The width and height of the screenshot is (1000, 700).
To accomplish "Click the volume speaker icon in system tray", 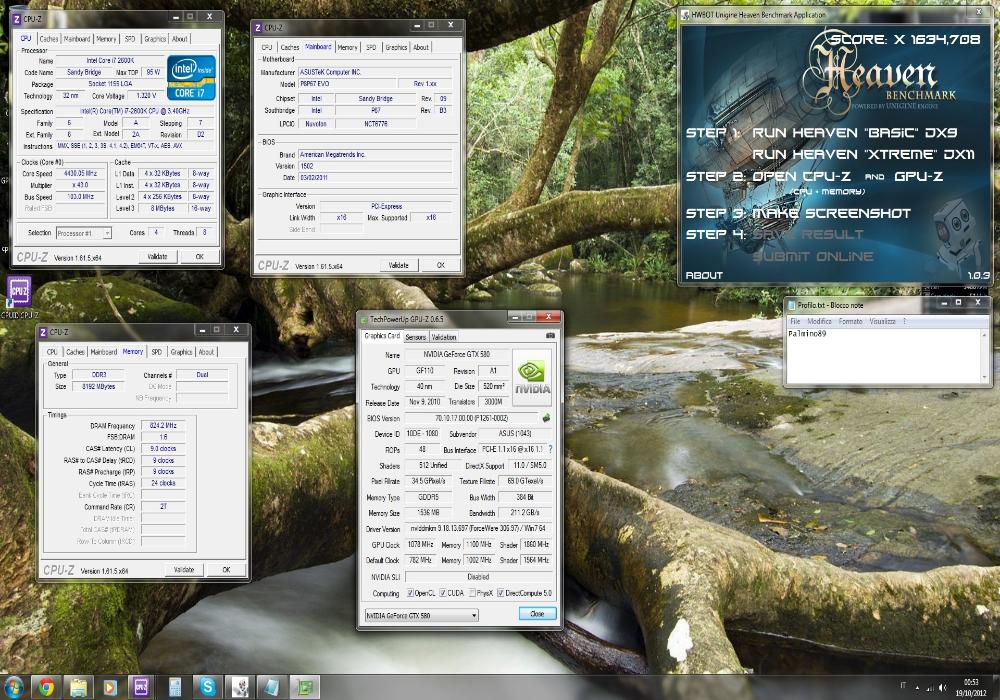I will (942, 687).
